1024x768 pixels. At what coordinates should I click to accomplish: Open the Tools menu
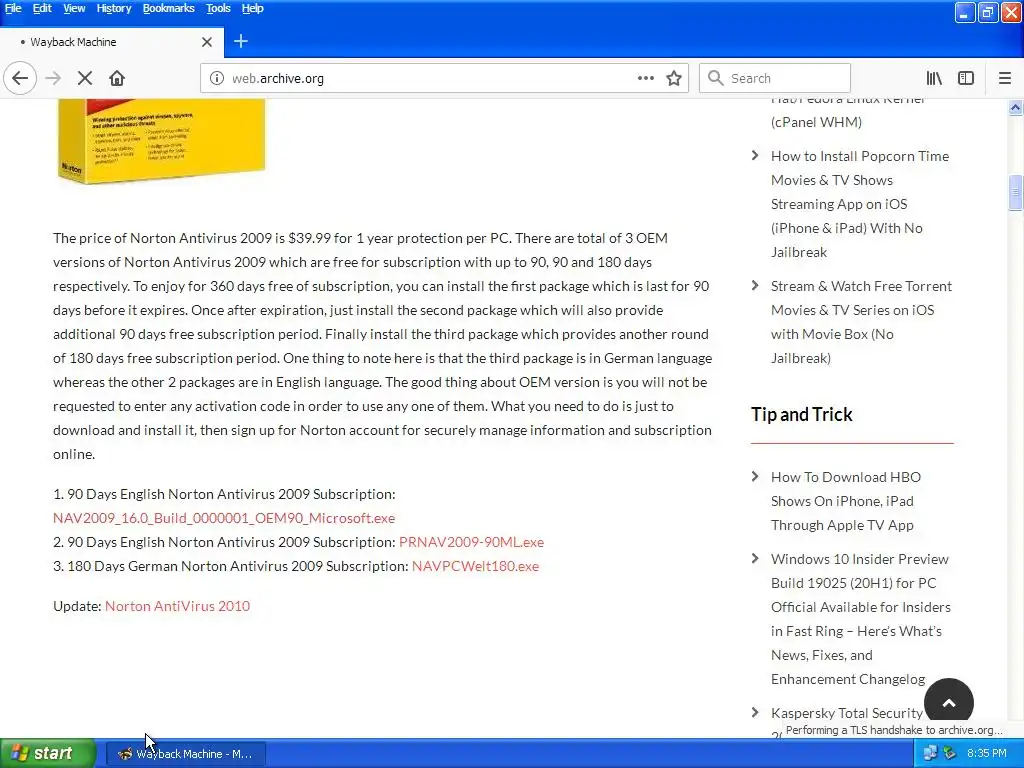[x=218, y=8]
